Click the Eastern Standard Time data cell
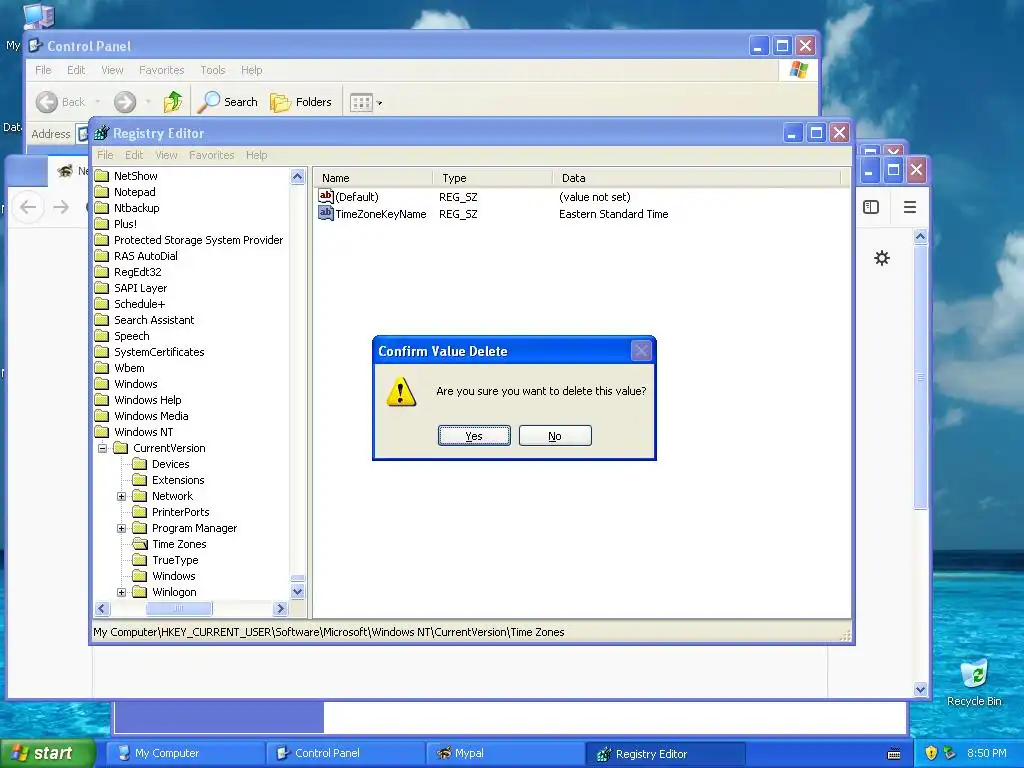 coord(613,214)
